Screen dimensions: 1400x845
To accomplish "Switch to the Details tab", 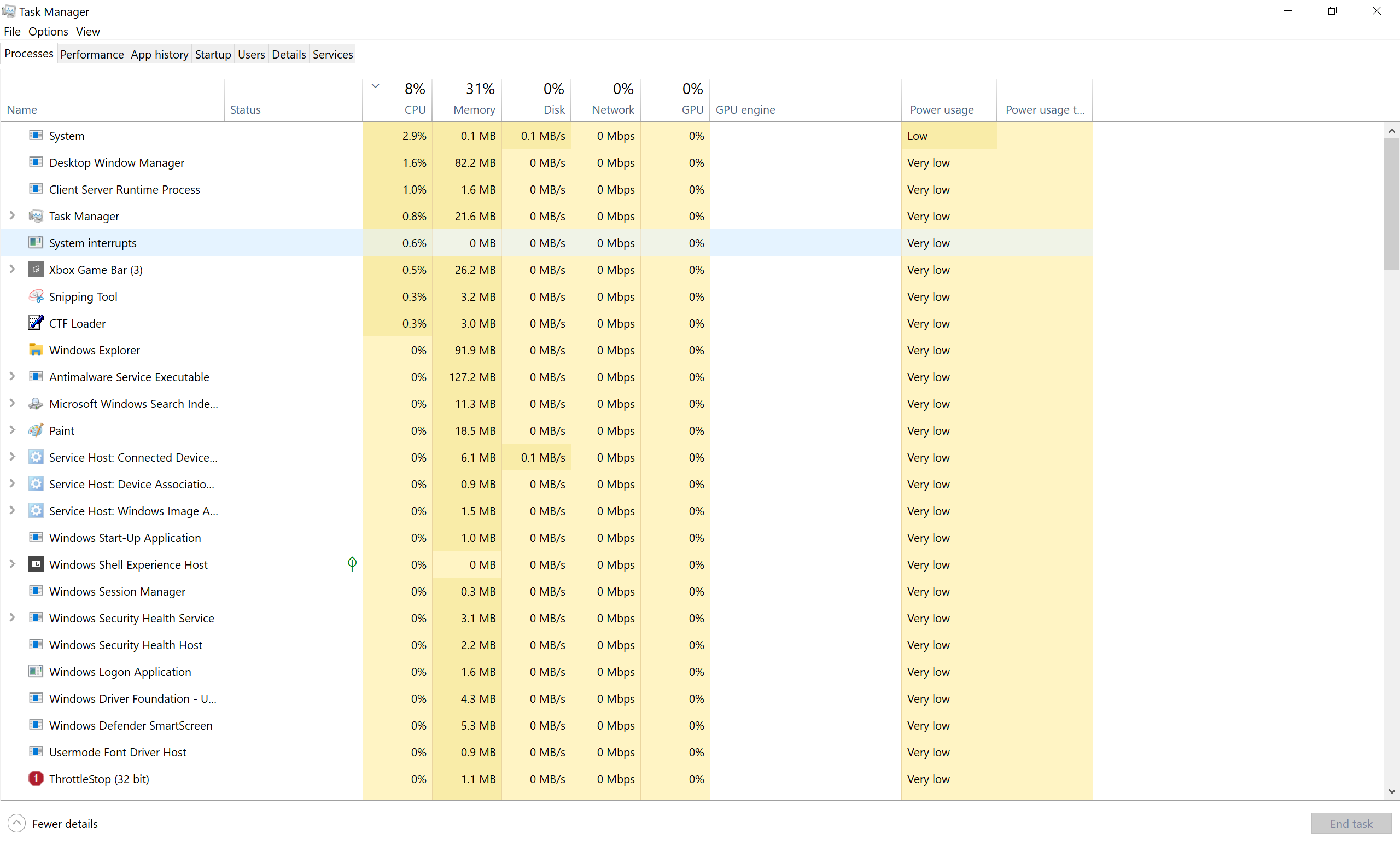I will pos(289,54).
